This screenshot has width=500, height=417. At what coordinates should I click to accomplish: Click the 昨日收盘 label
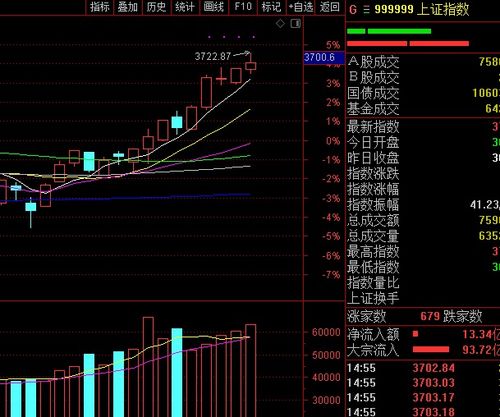click(373, 158)
